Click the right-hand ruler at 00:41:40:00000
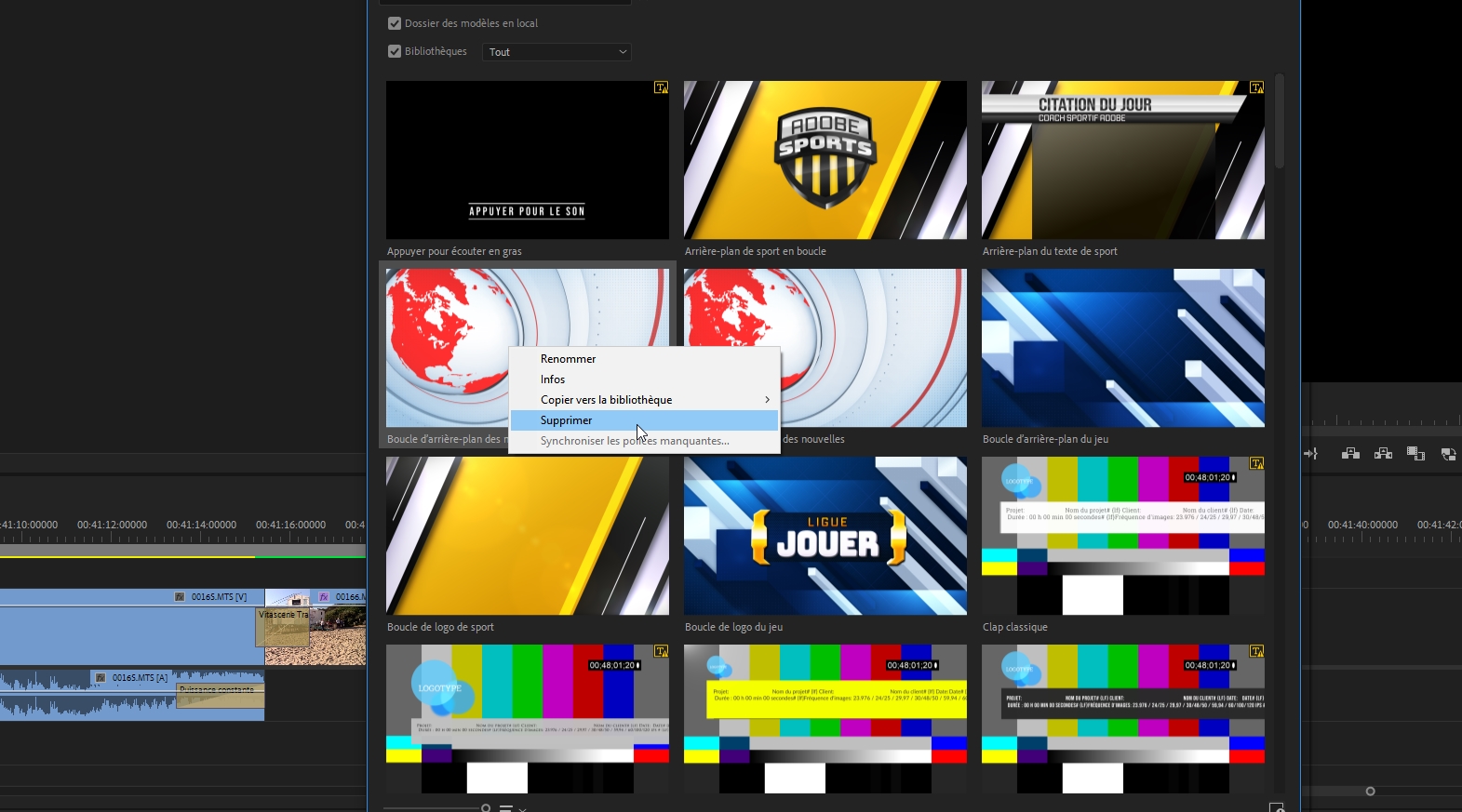 click(x=1362, y=526)
